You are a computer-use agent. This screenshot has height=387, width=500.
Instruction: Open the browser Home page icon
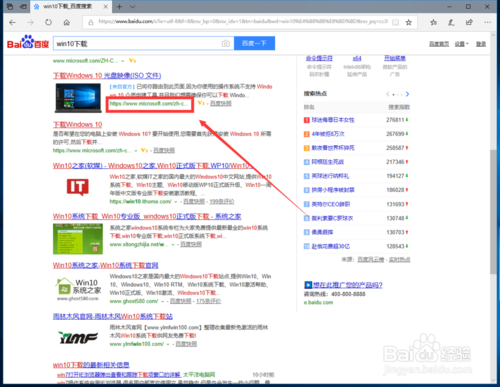[x=67, y=22]
